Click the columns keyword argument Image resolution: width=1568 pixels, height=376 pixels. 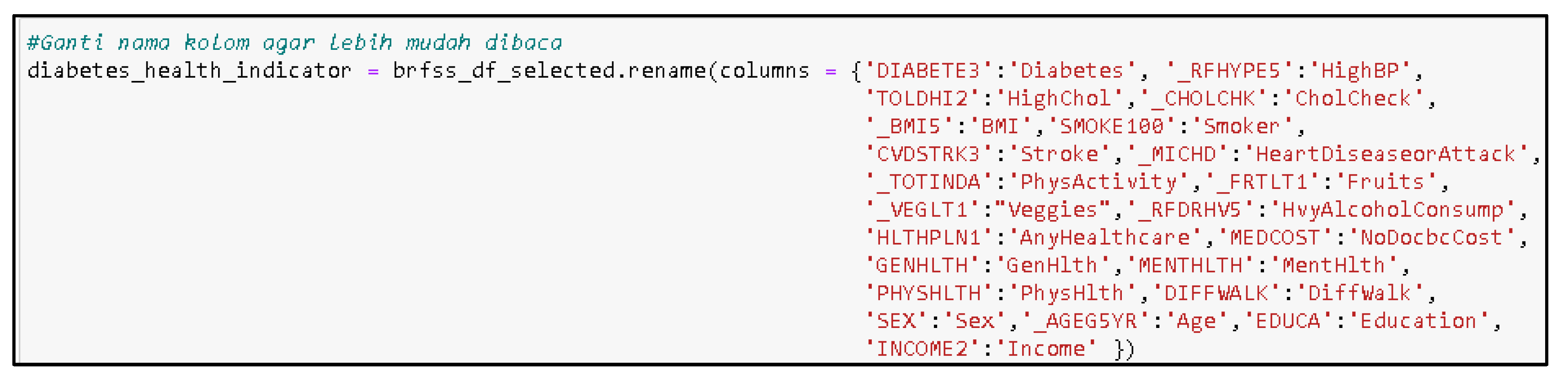click(x=764, y=71)
